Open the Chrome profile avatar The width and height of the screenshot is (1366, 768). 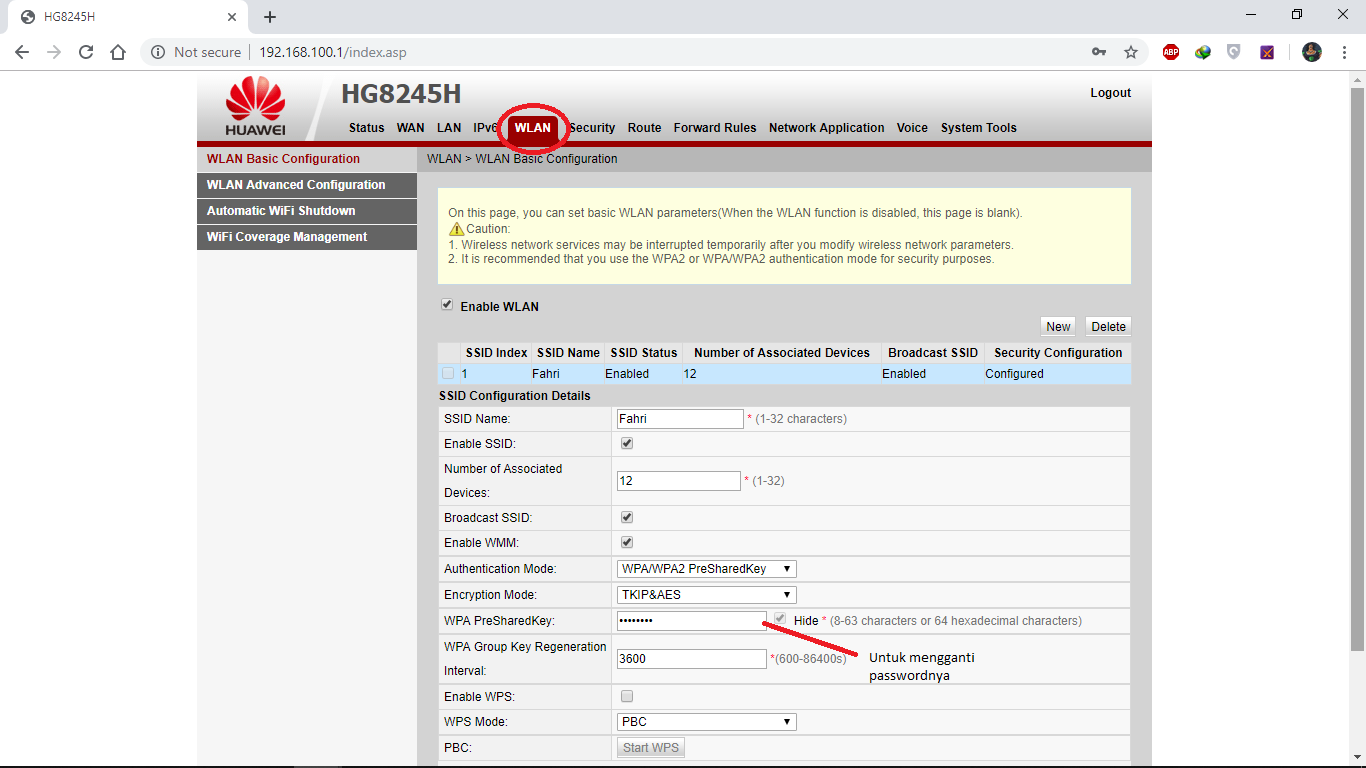point(1312,52)
